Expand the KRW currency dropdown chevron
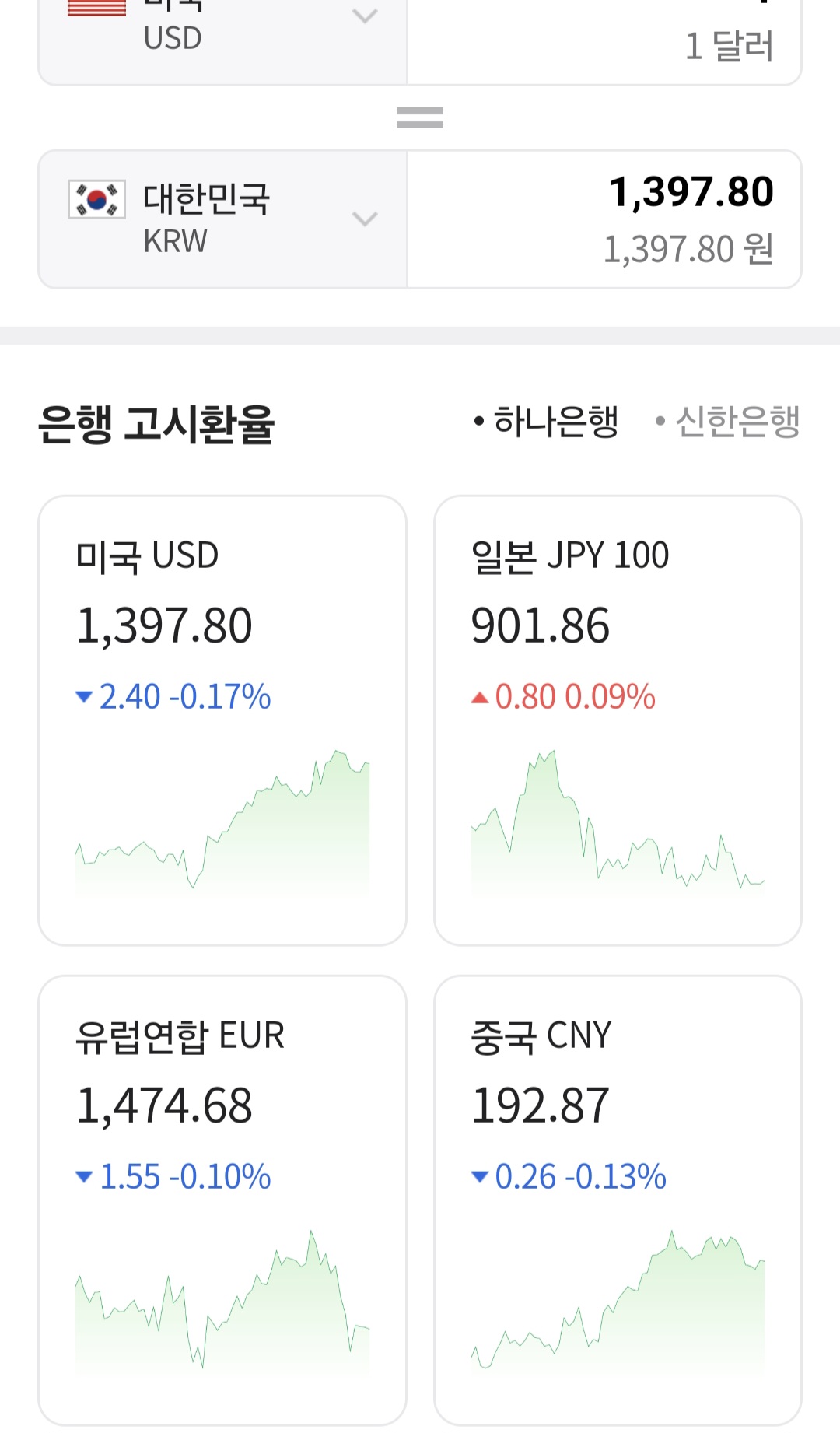 tap(365, 219)
